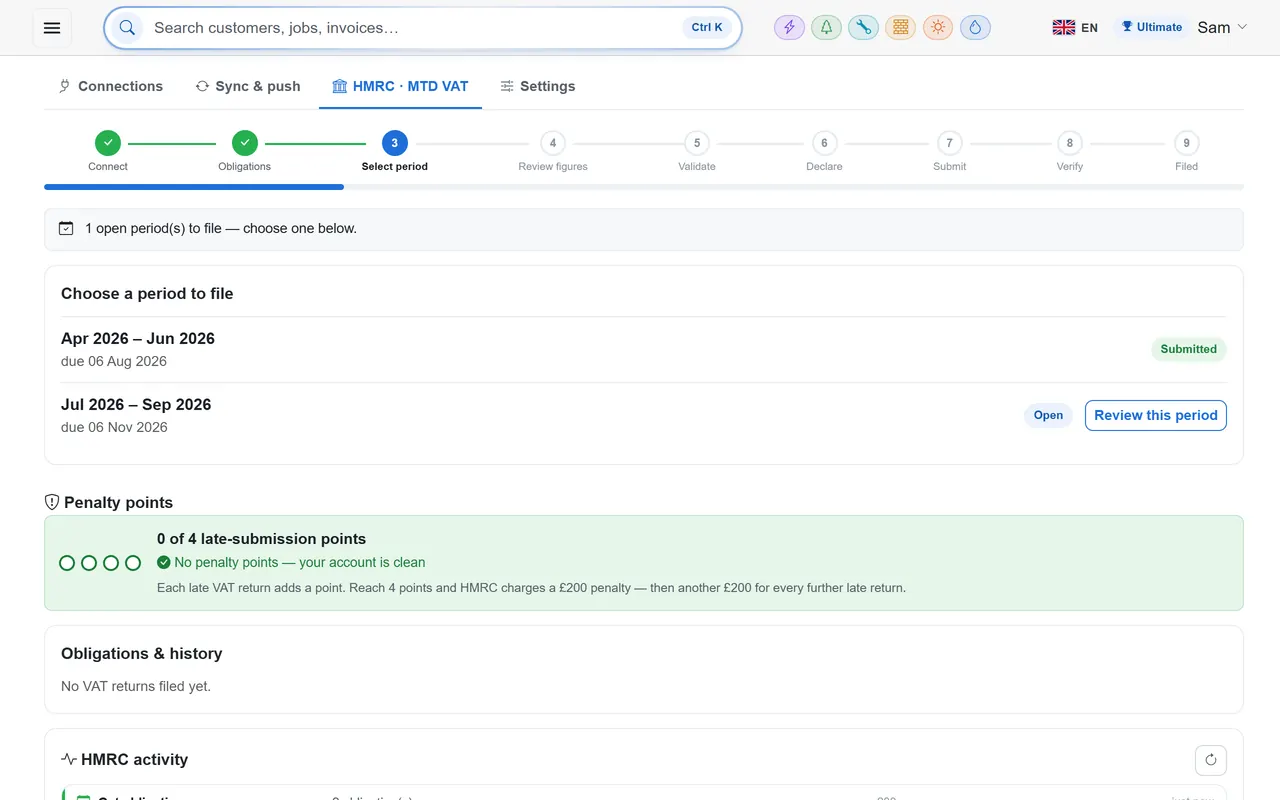Focus the search customers, jobs, invoices field
The width and height of the screenshot is (1280, 800).
pos(422,28)
